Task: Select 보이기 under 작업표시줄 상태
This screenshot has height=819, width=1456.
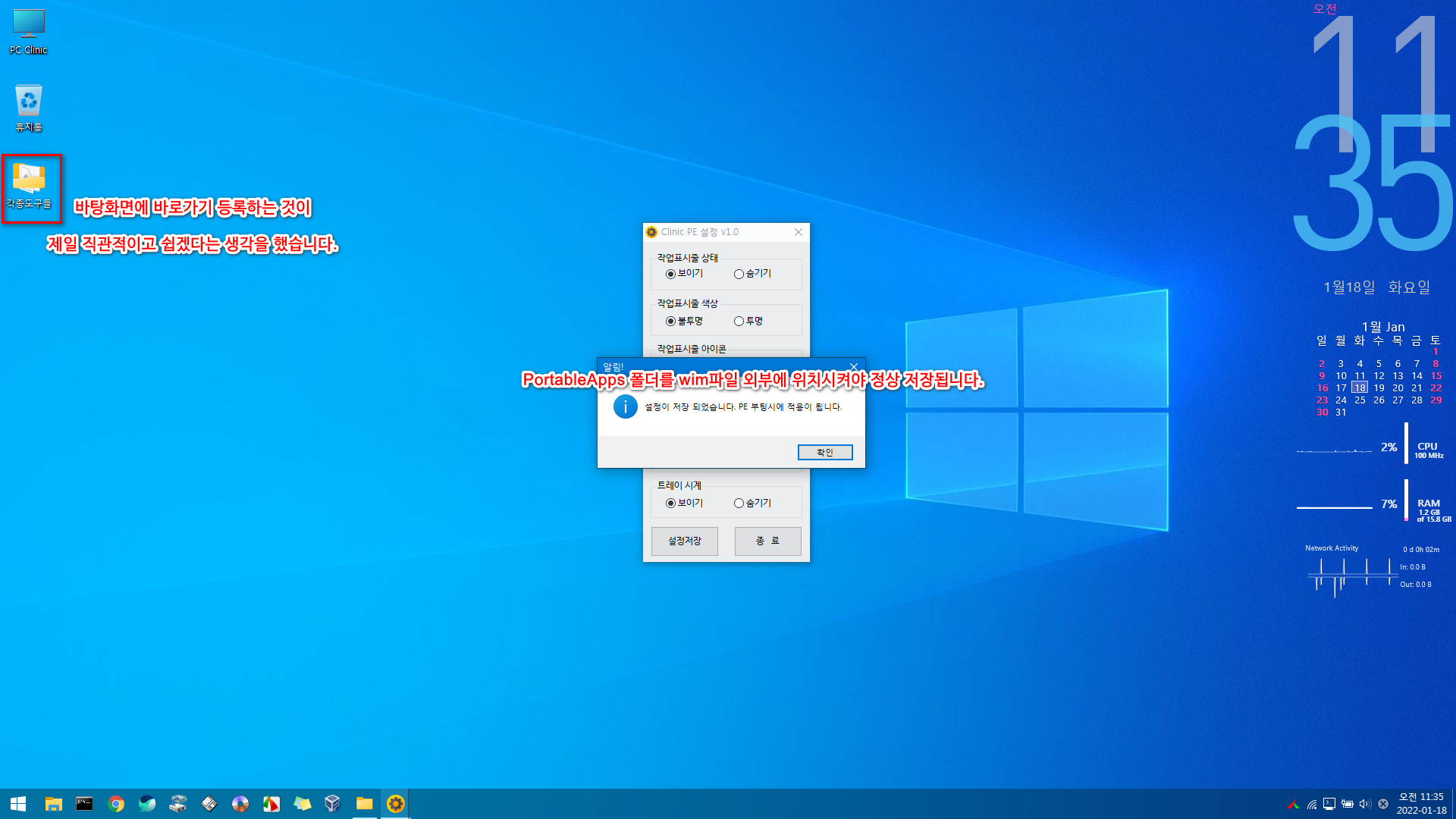Action: coord(684,274)
